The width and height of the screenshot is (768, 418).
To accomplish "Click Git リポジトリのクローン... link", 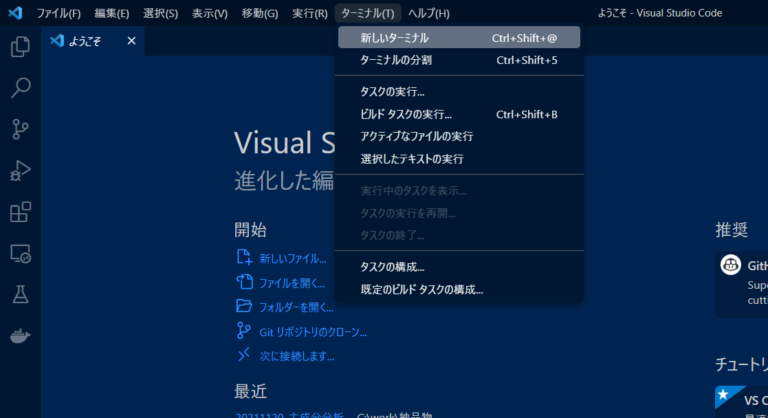I will [x=312, y=331].
